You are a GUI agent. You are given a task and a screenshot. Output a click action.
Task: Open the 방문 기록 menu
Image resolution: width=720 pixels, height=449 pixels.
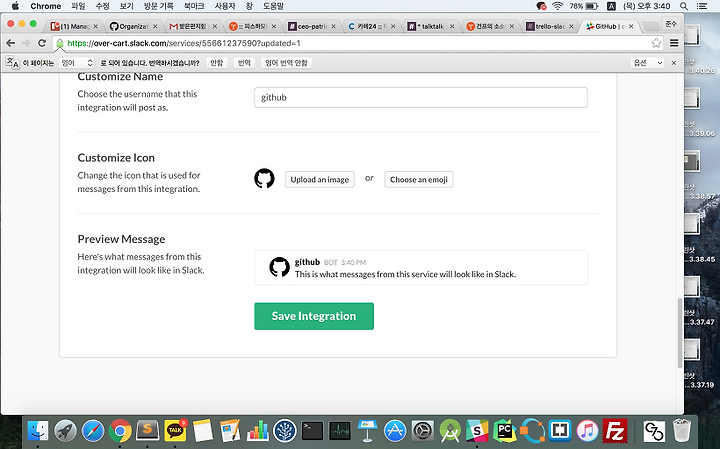click(158, 6)
